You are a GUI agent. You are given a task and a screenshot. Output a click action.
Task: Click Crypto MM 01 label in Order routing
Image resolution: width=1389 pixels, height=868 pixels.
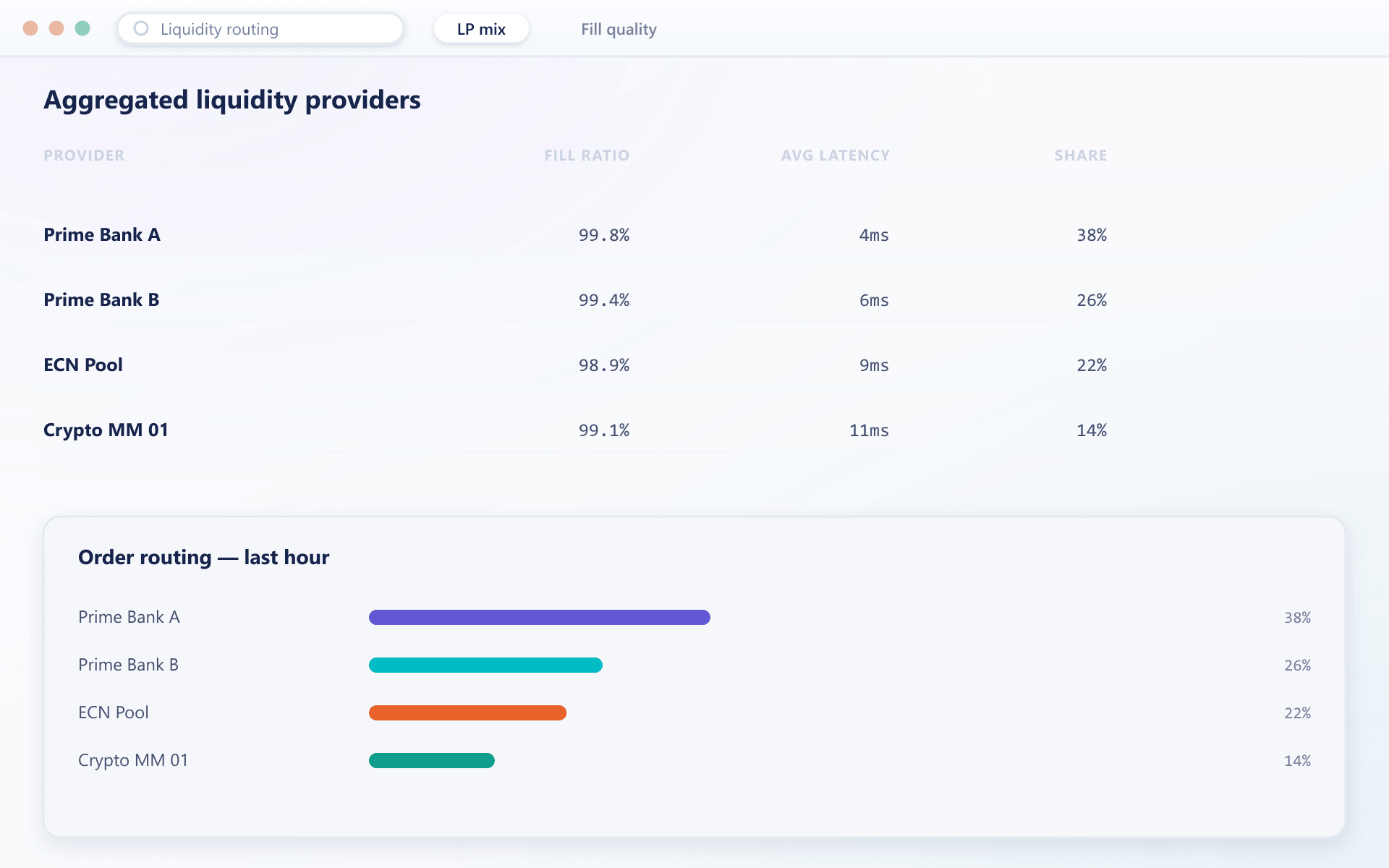click(x=133, y=760)
